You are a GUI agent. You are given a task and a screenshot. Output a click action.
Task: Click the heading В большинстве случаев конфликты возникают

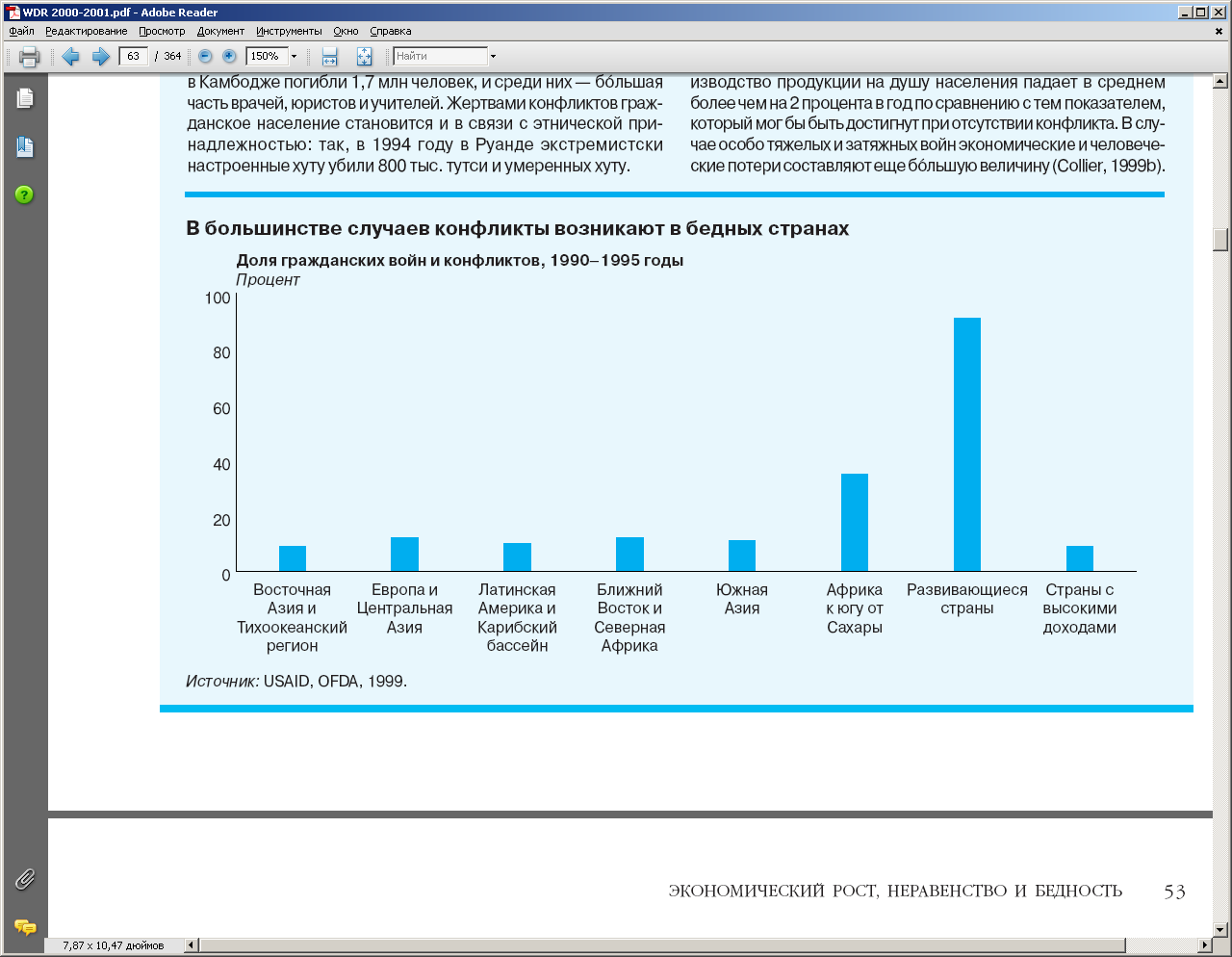pyautogui.click(x=426, y=228)
